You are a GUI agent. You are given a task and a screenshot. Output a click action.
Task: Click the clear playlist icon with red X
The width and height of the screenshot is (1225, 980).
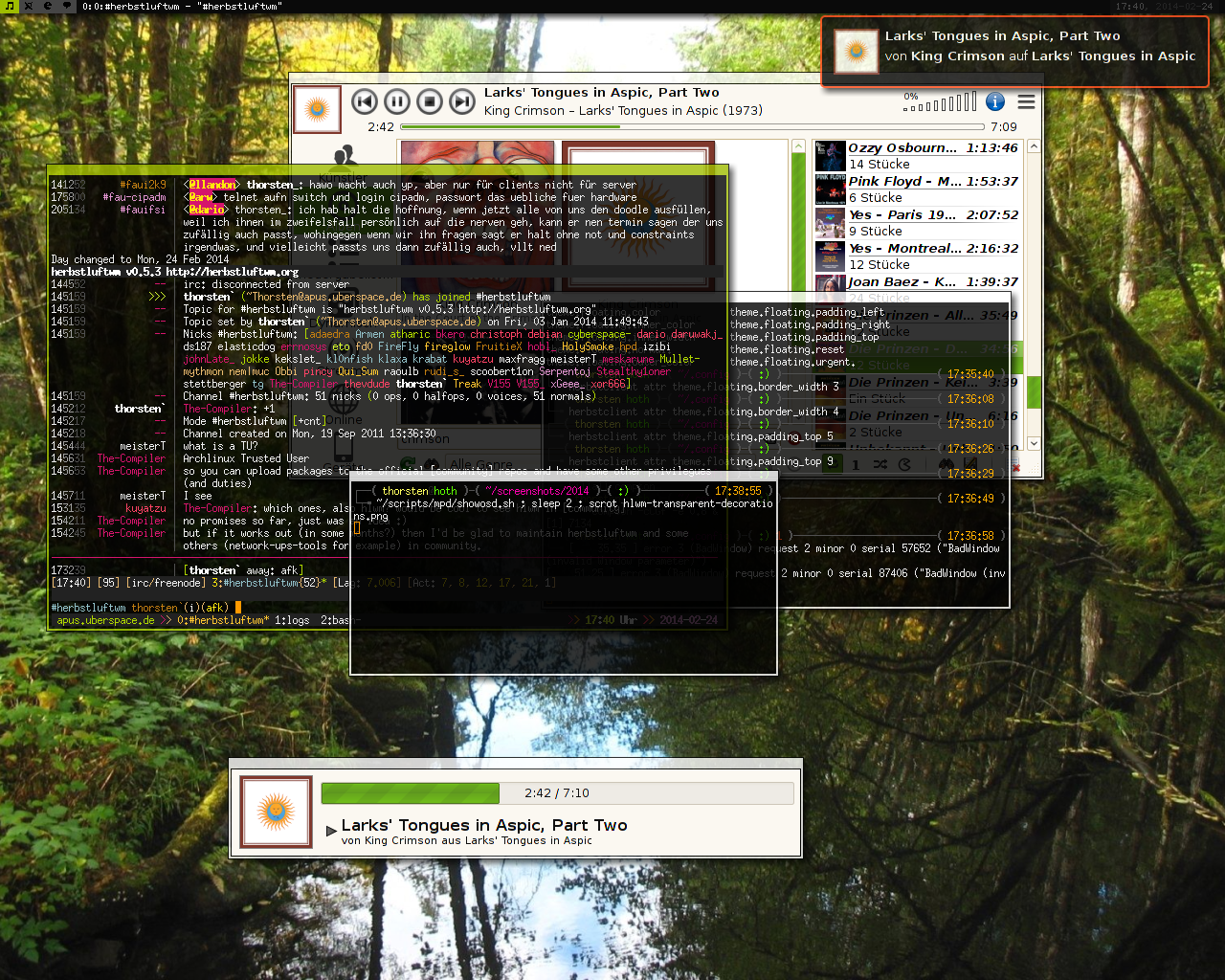tap(1015, 466)
